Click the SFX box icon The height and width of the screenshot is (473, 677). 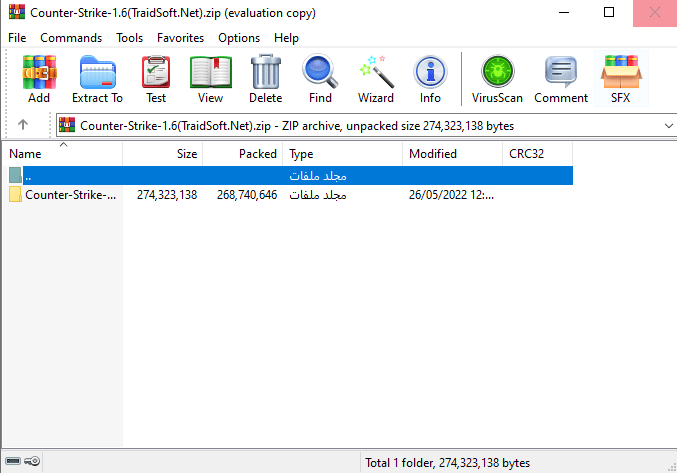pos(621,72)
